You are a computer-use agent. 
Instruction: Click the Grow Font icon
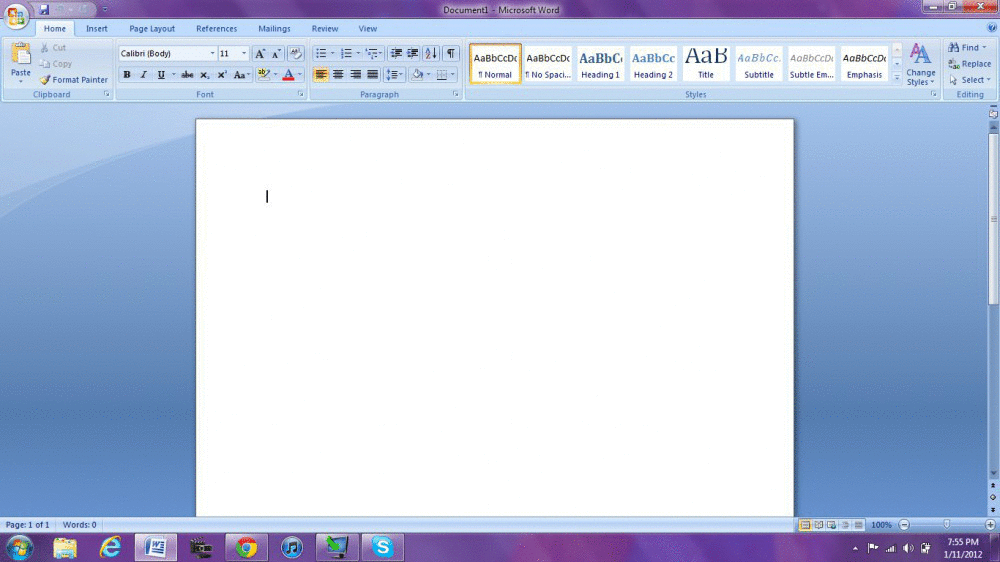point(260,54)
